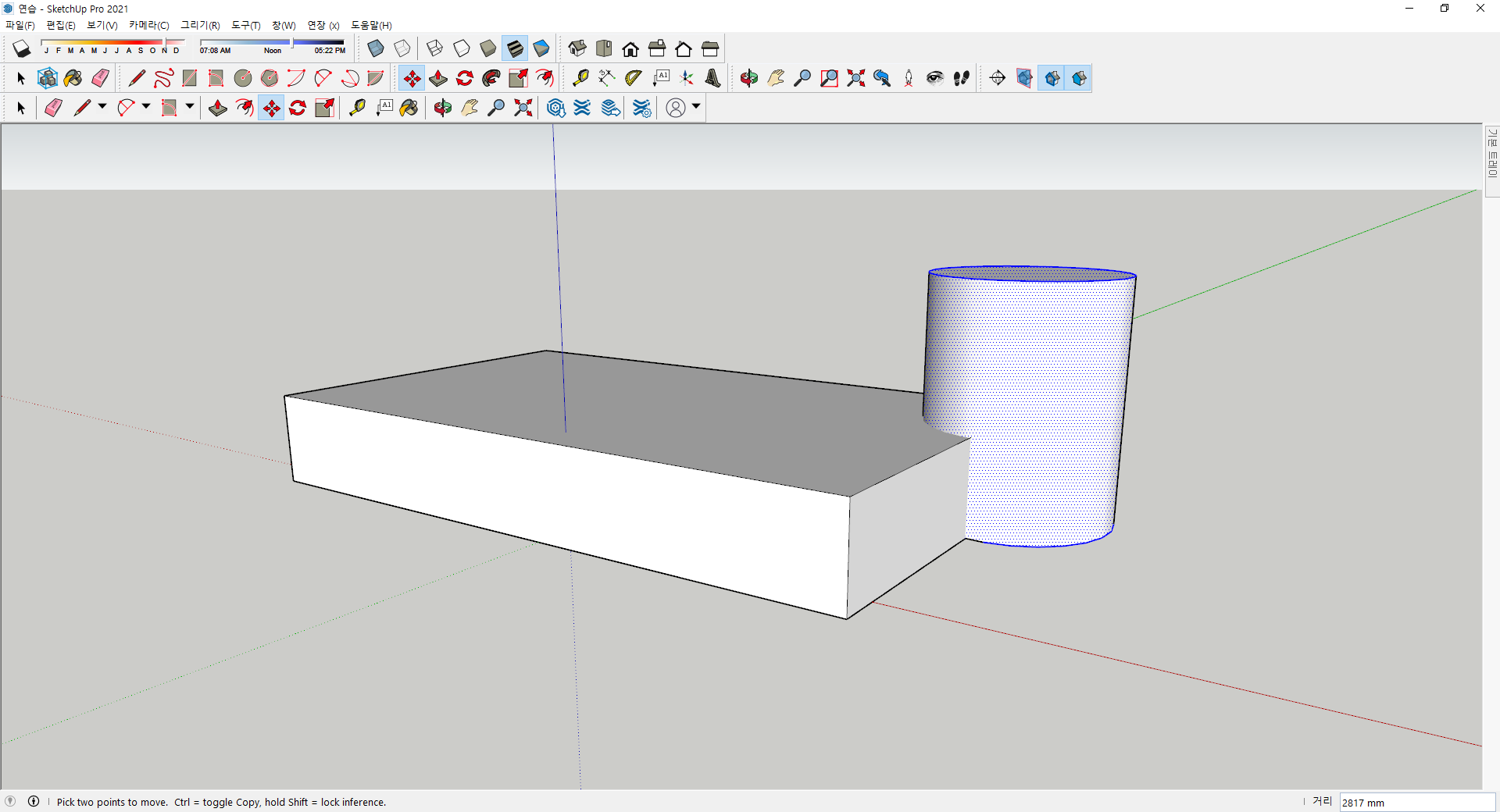The image size is (1500, 812).
Task: Toggle Show/Hide Shadows button
Action: tap(21, 48)
